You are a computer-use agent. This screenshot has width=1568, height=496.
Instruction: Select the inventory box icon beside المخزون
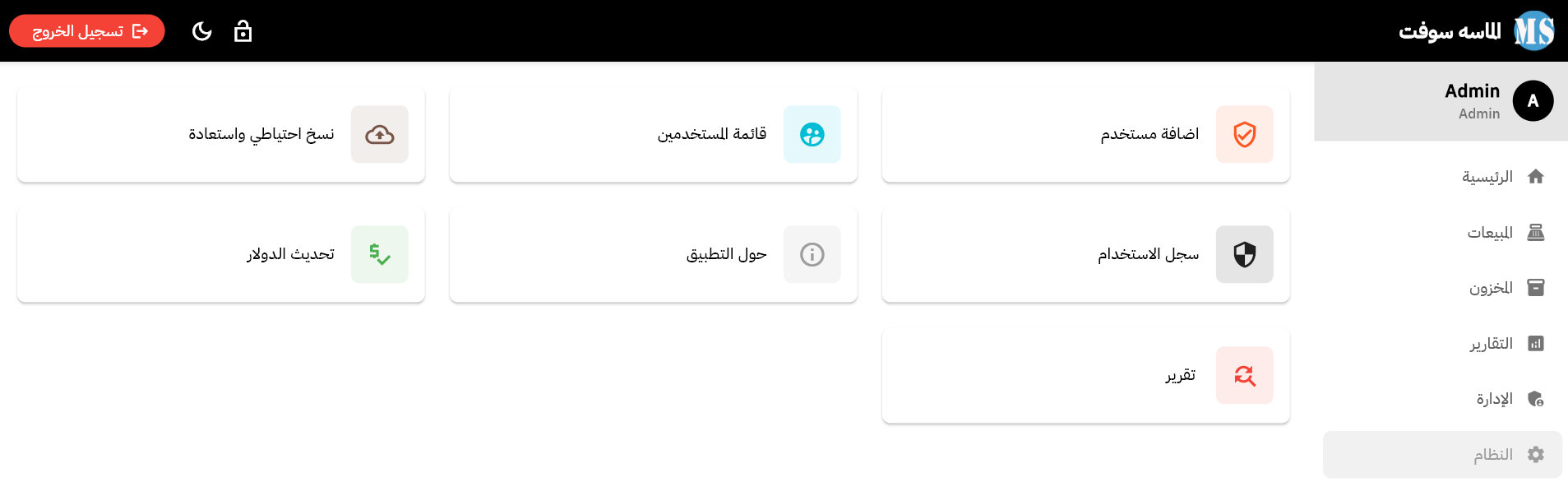1537,287
